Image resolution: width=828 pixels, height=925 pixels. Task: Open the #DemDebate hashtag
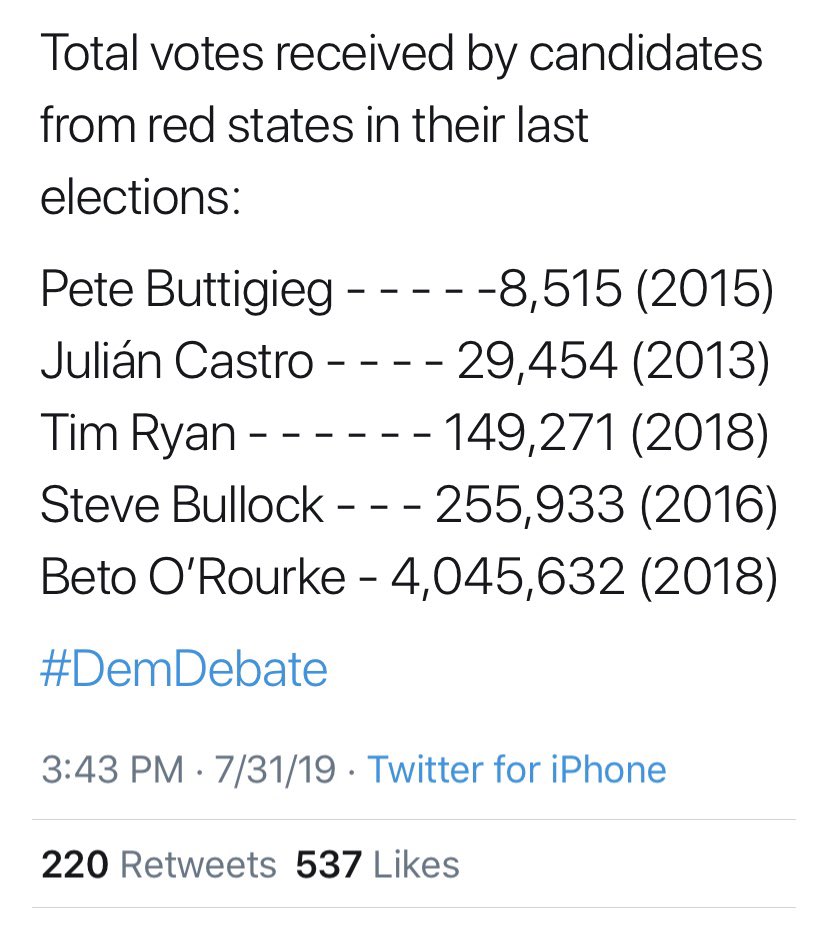pos(184,669)
